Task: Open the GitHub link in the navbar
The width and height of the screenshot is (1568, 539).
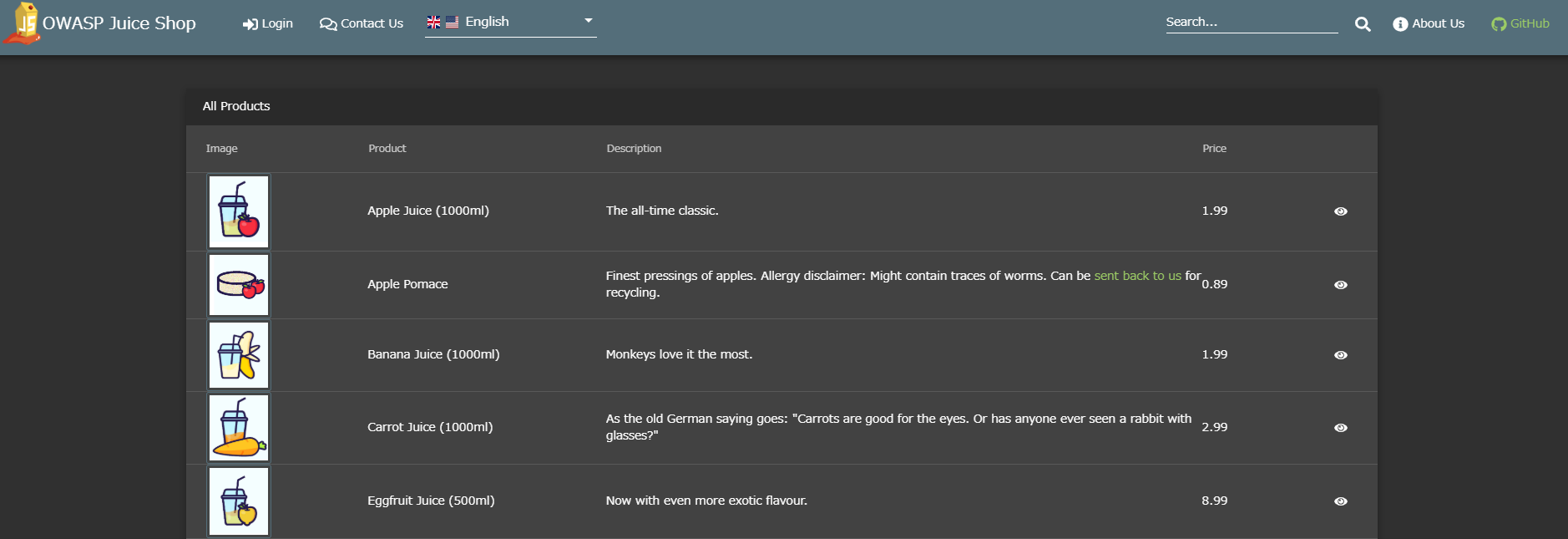Action: 1520,23
